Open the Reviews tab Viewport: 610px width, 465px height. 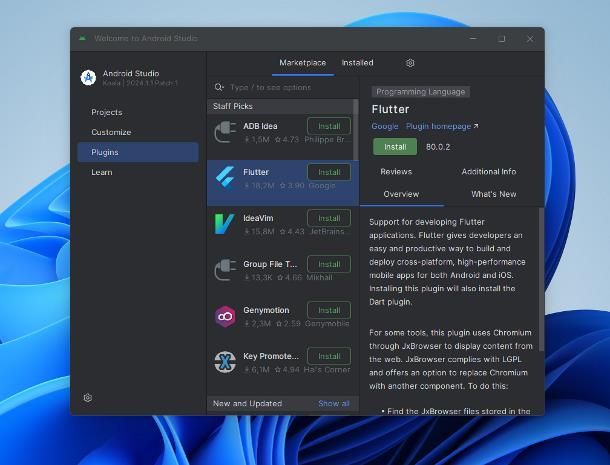[396, 172]
